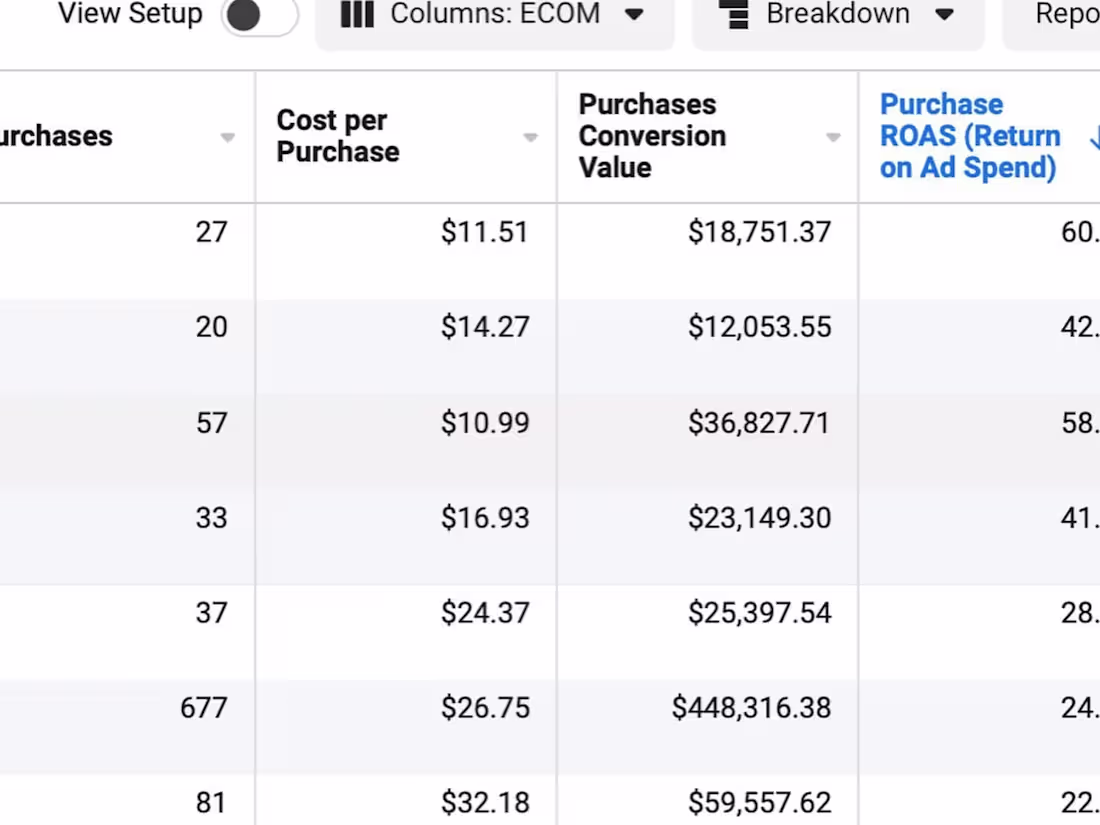Toggle the View Setup switch
Viewport: 1100px width, 825px height.
click(259, 15)
